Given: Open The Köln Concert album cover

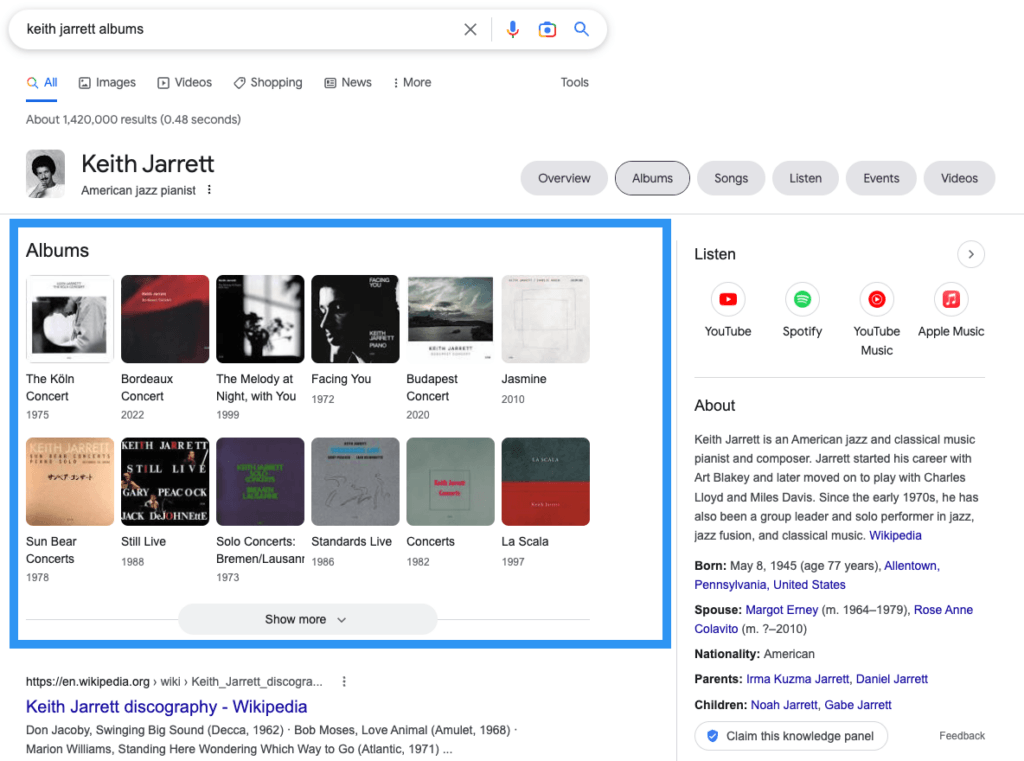Looking at the screenshot, I should tap(70, 319).
